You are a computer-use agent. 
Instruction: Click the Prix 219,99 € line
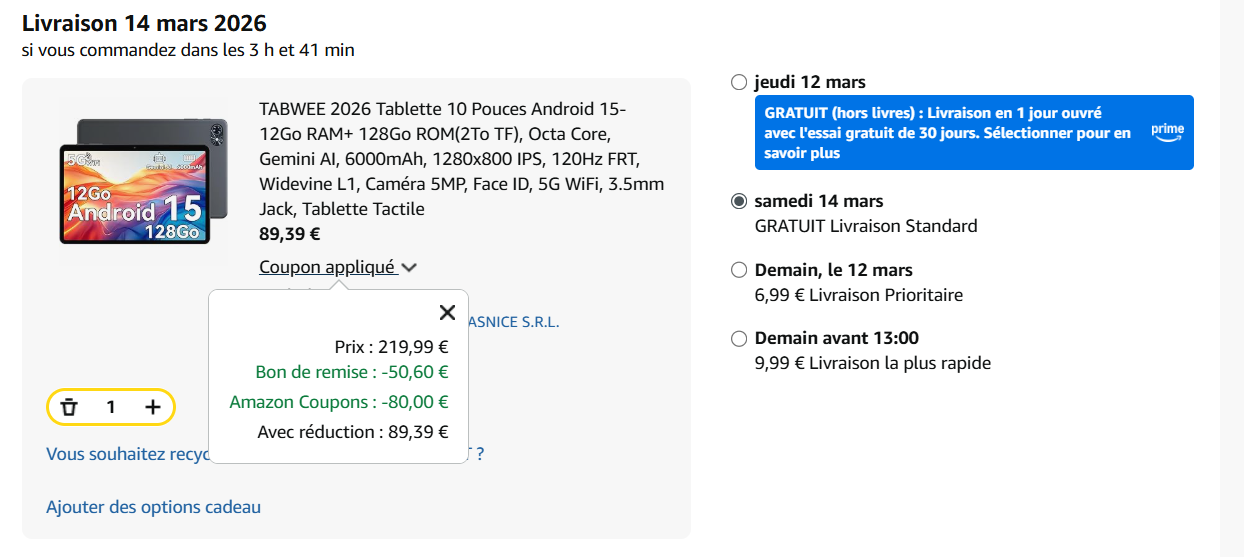coord(391,347)
